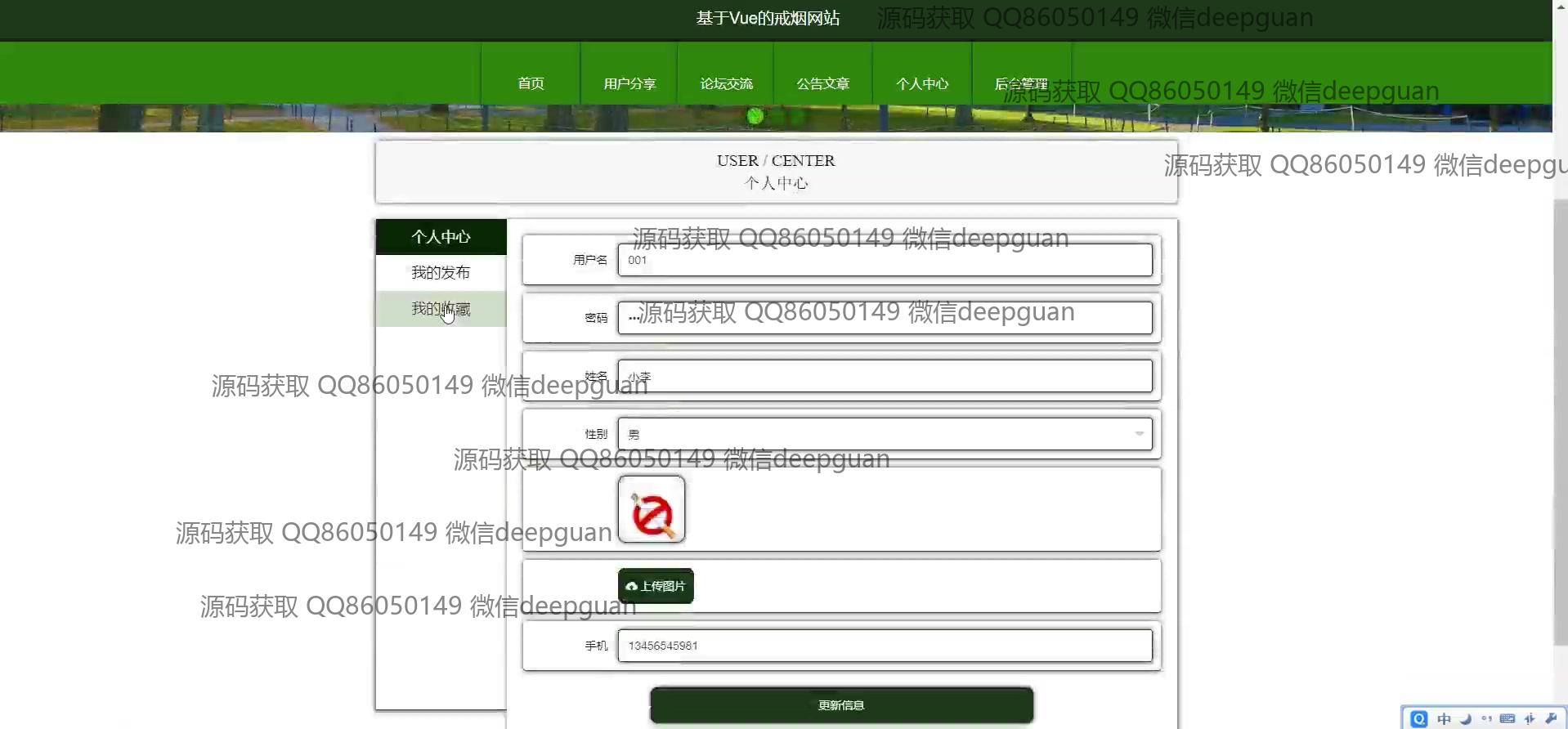
Task: Open the soft keyboard icon
Action: point(1508,718)
